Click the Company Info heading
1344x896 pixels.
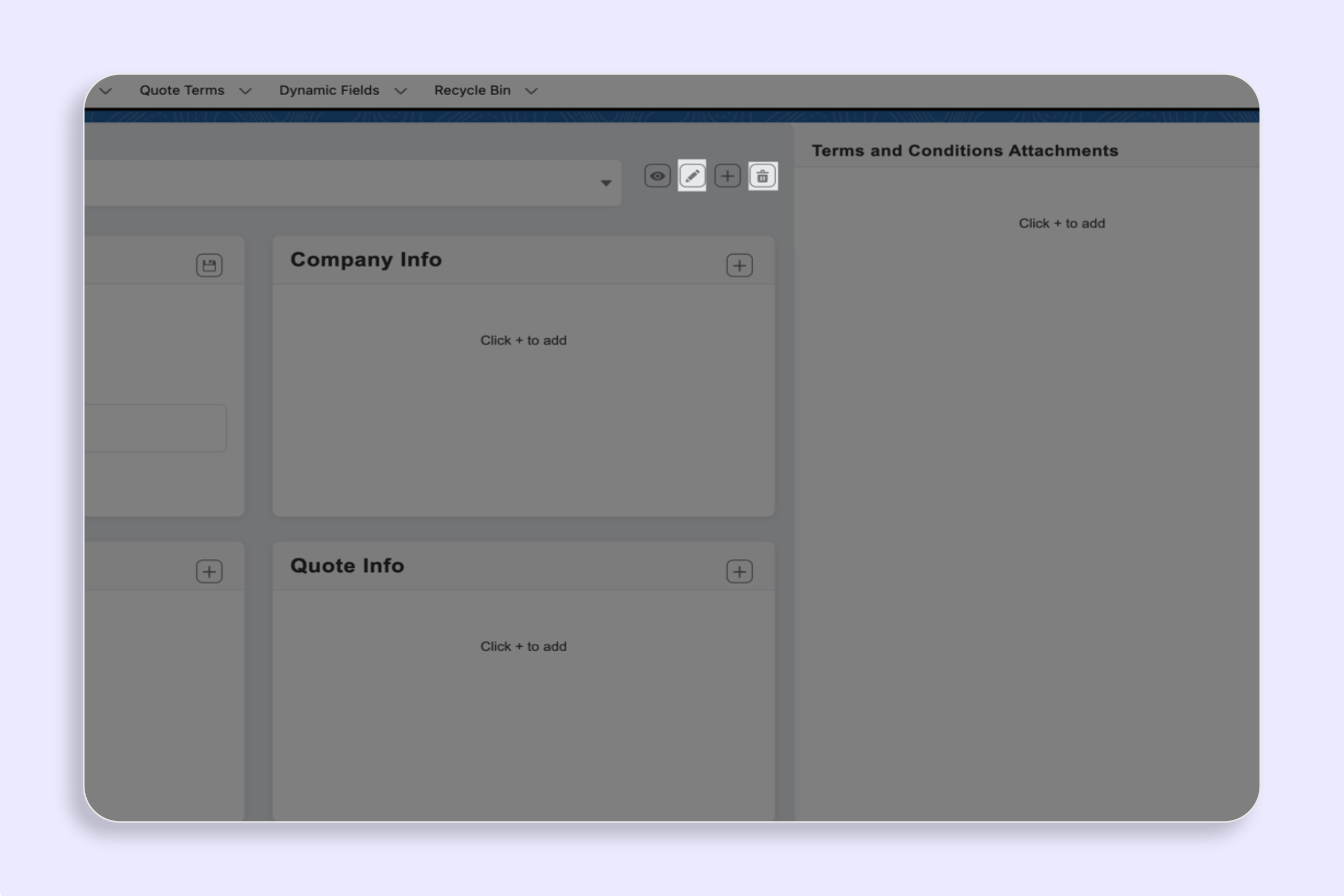366,259
